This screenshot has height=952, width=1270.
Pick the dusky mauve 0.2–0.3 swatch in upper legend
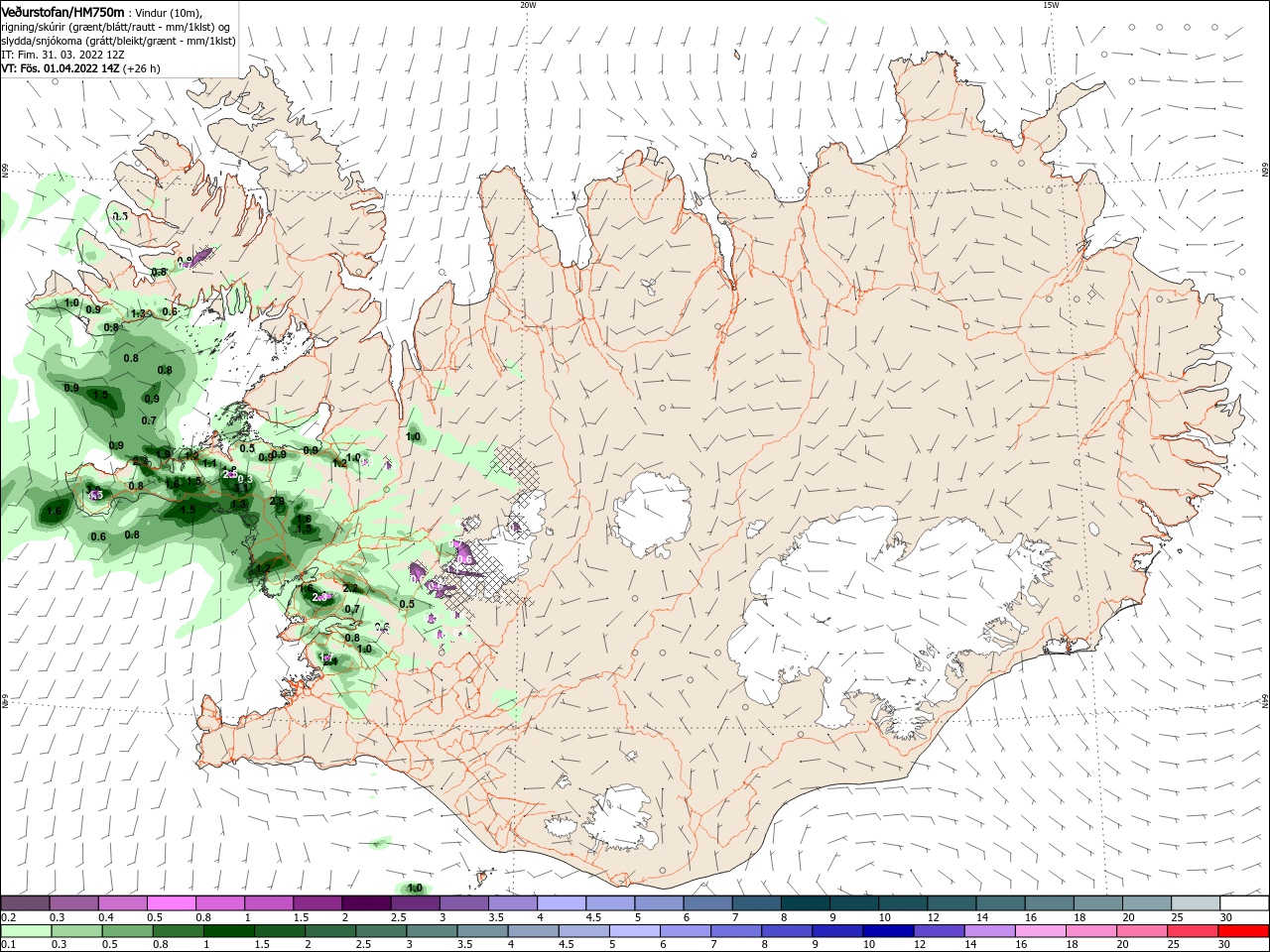[x=26, y=903]
